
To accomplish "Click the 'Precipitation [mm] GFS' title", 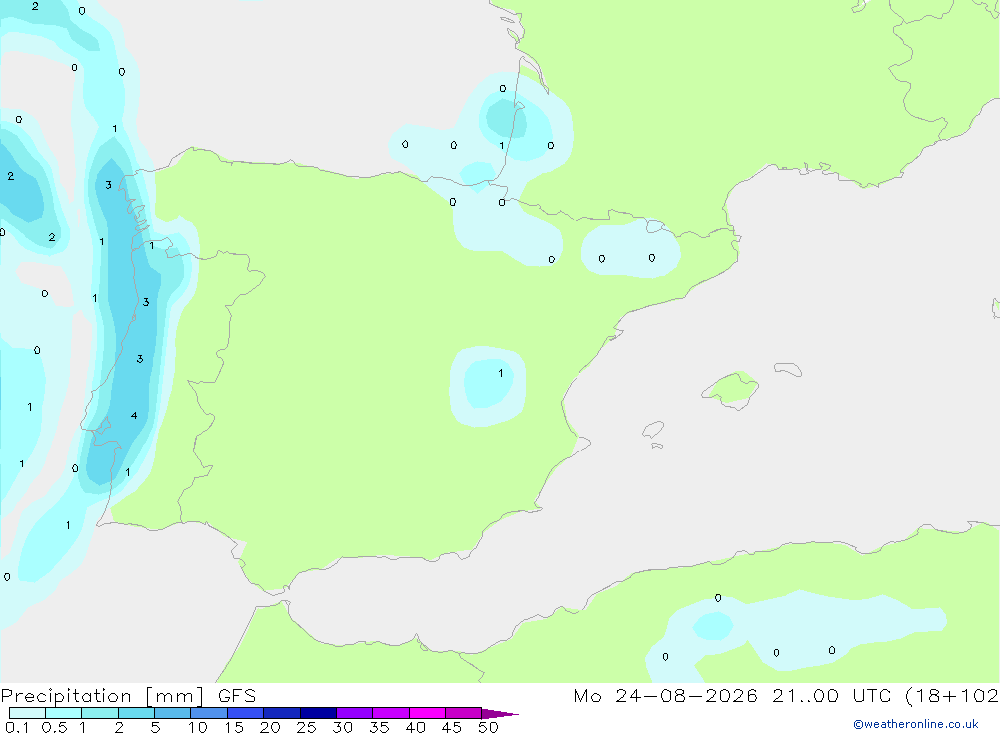I will pyautogui.click(x=128, y=696).
